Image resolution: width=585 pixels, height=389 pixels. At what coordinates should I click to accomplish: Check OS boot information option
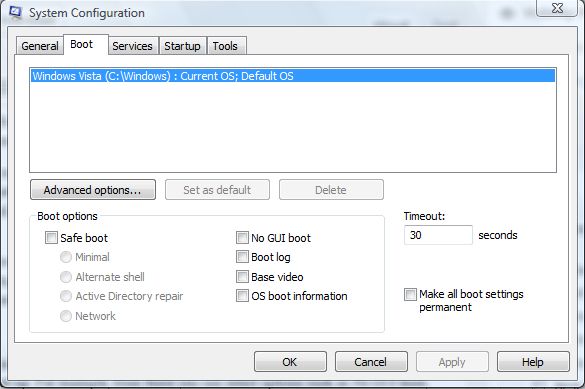[242, 296]
